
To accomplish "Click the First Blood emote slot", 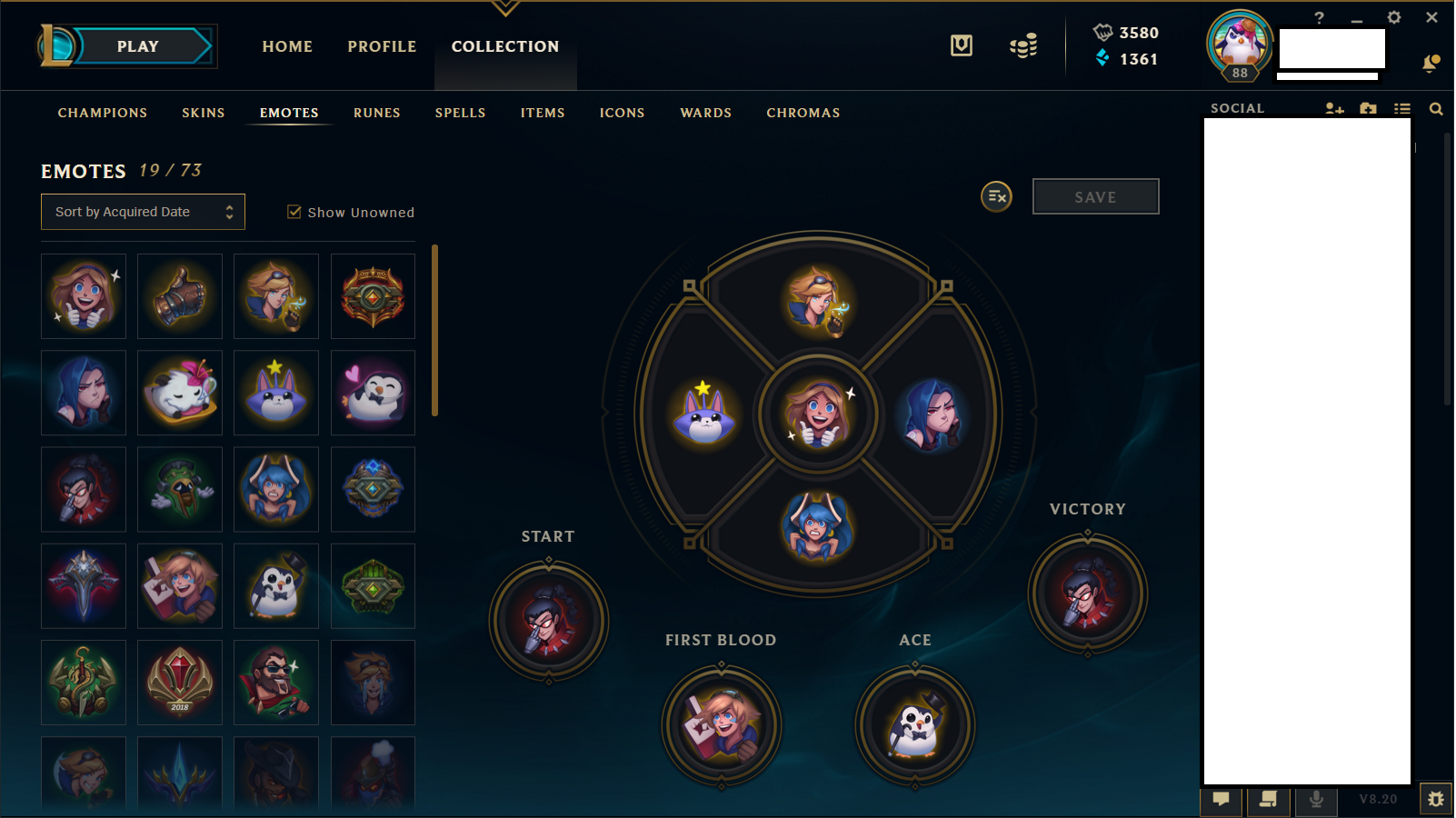I will click(x=722, y=725).
